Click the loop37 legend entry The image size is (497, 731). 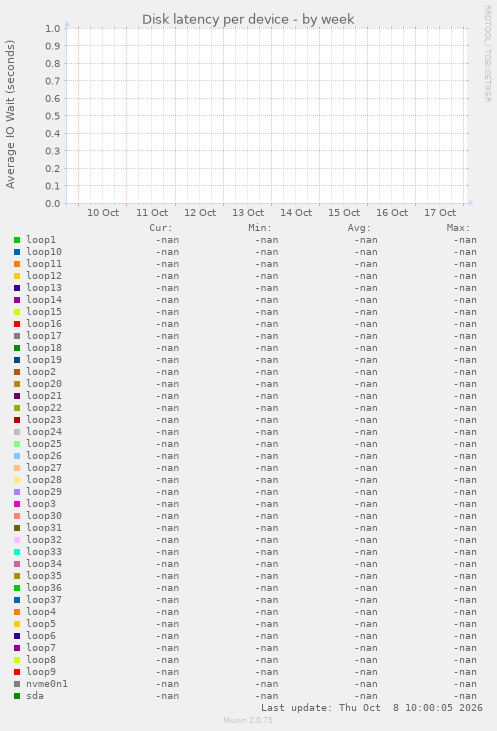click(44, 600)
